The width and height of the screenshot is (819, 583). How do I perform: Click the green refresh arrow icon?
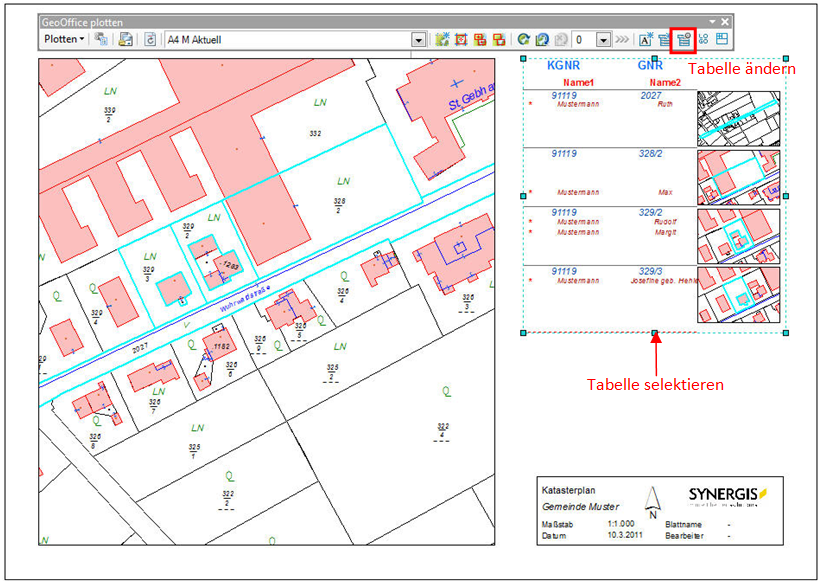point(522,40)
